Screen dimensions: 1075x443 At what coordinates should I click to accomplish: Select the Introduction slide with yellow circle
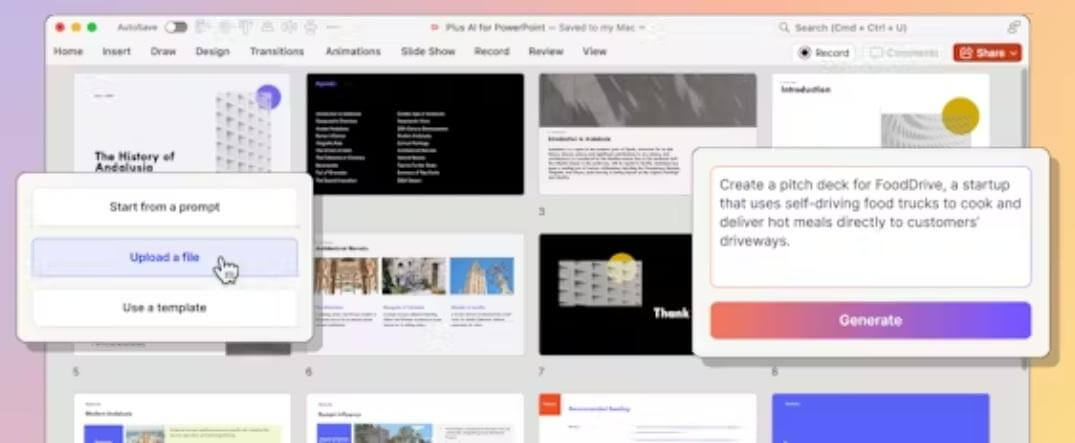(880, 110)
